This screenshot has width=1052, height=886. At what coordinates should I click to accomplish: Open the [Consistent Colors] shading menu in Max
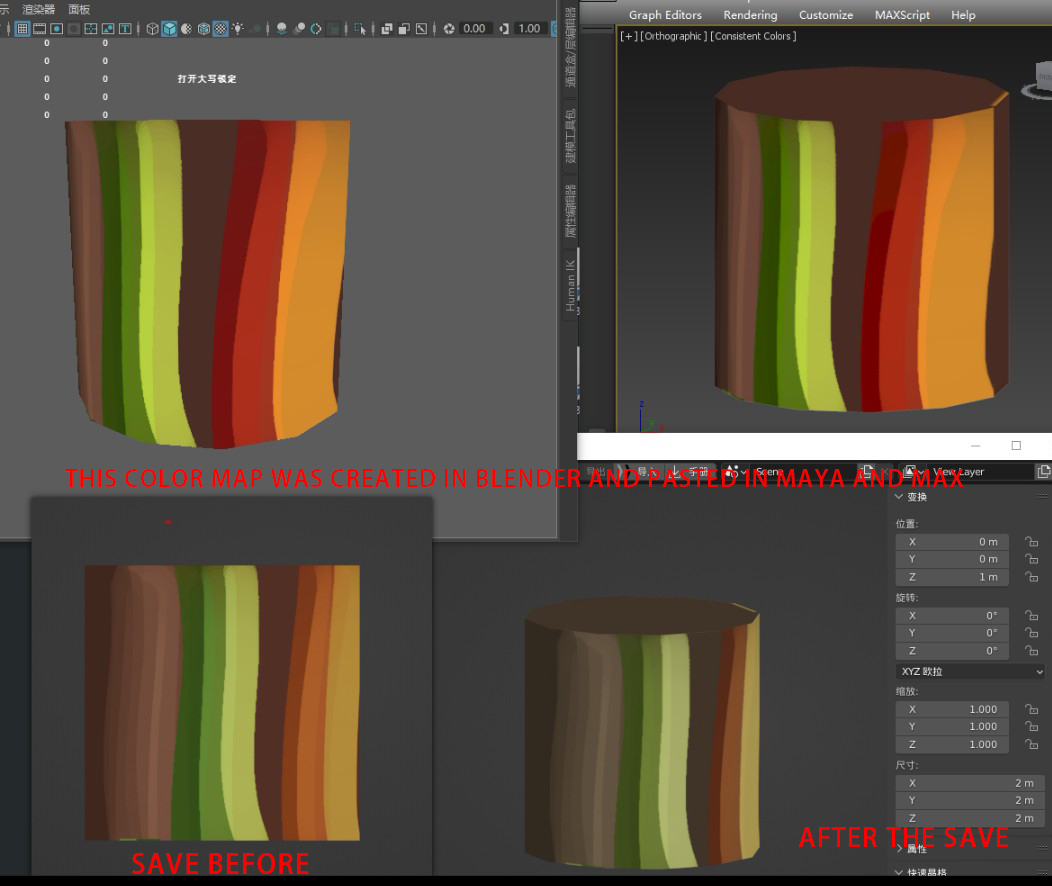[x=753, y=36]
